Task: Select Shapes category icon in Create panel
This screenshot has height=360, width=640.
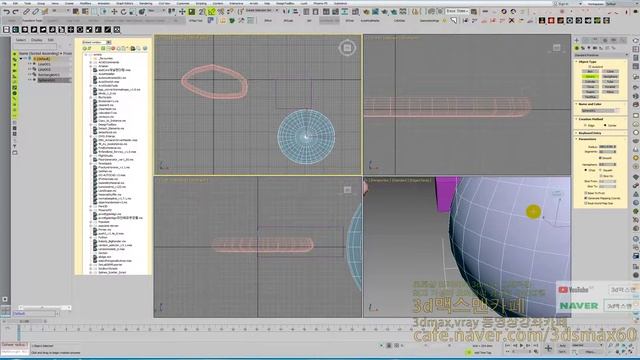Action: [x=583, y=48]
